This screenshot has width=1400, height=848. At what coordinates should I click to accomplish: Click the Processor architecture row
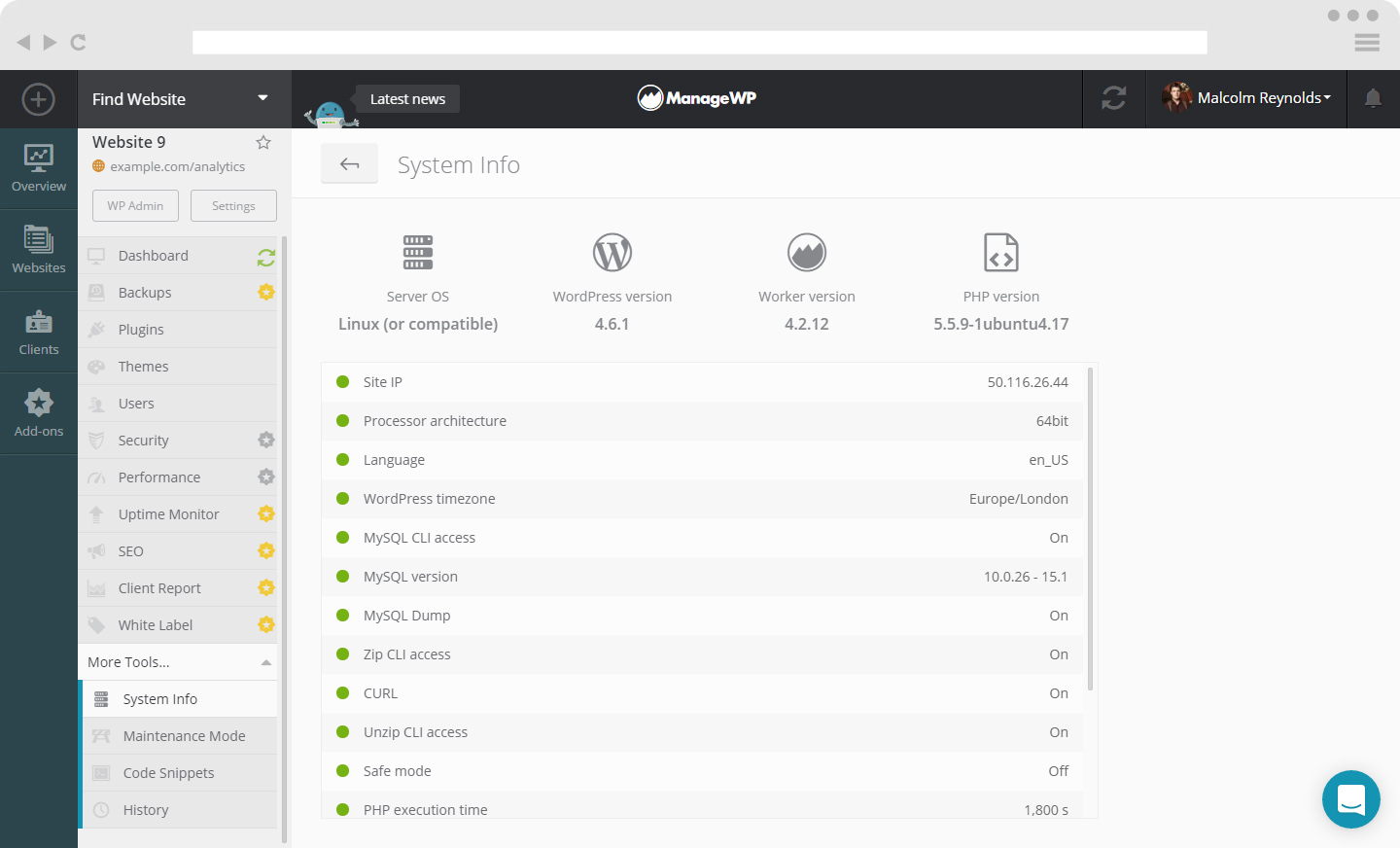(703, 421)
